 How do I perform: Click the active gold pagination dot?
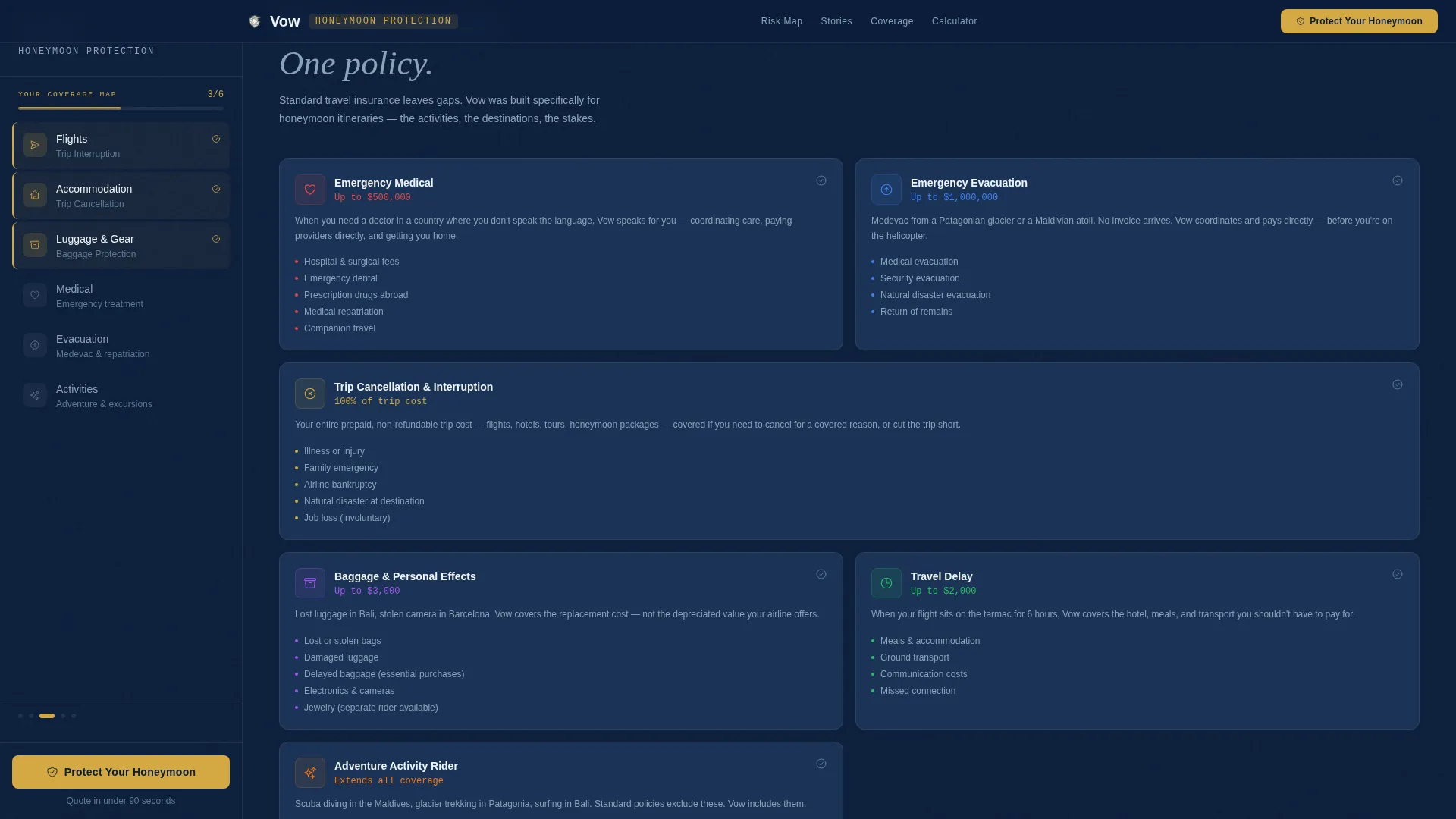click(47, 716)
